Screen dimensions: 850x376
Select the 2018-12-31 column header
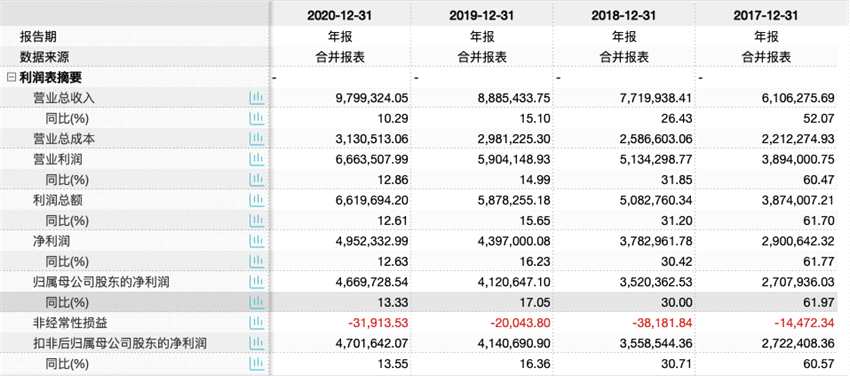click(x=623, y=16)
